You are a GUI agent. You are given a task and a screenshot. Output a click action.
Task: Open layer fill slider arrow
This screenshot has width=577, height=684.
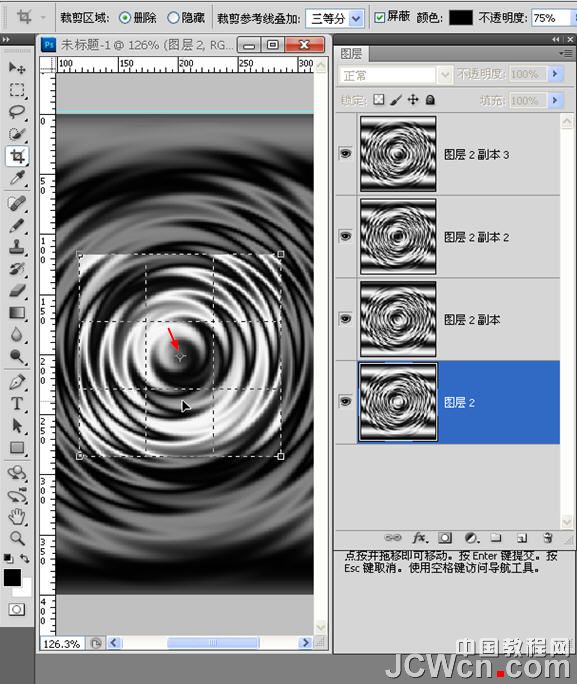pos(555,100)
